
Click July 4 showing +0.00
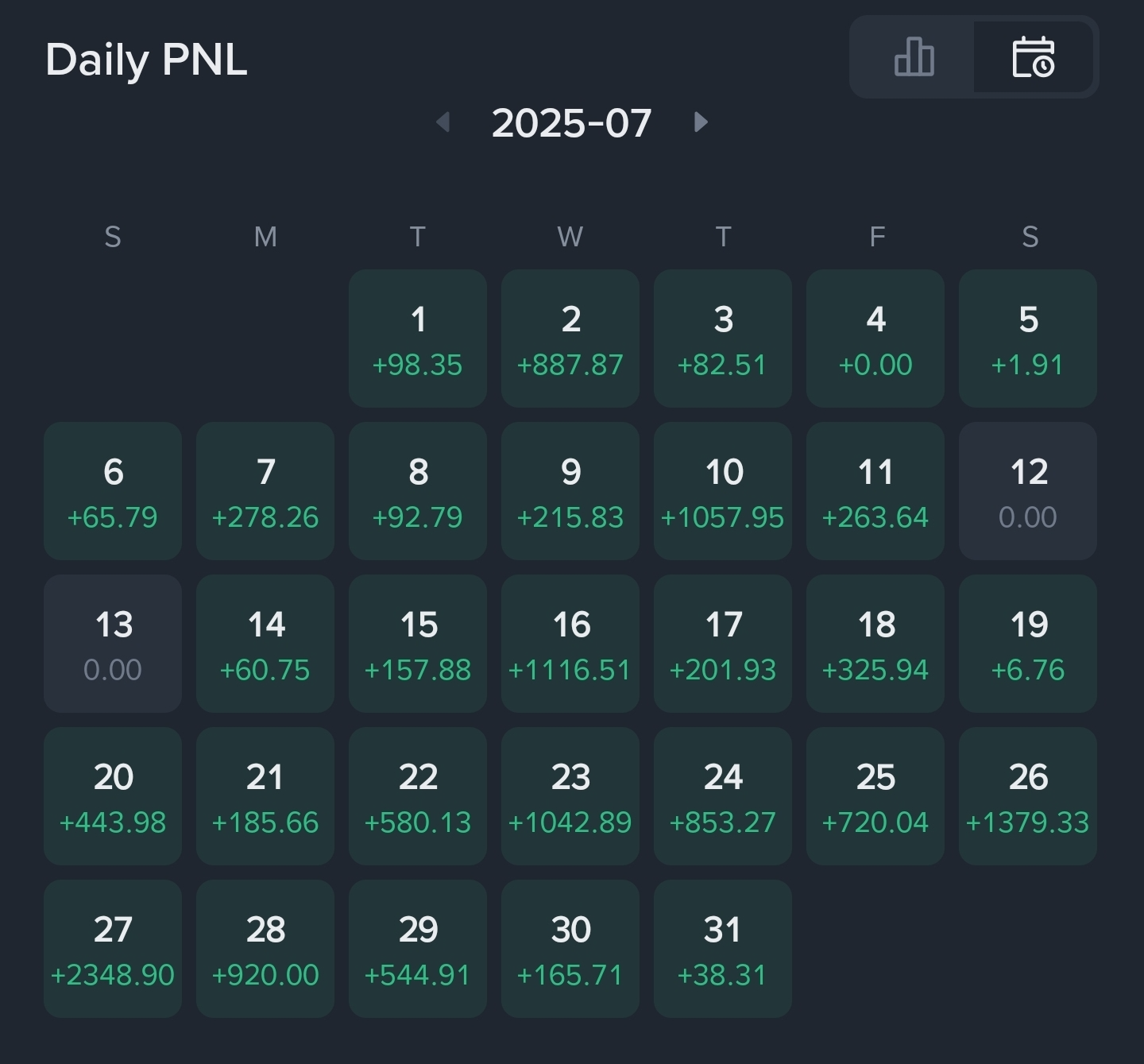coord(875,339)
